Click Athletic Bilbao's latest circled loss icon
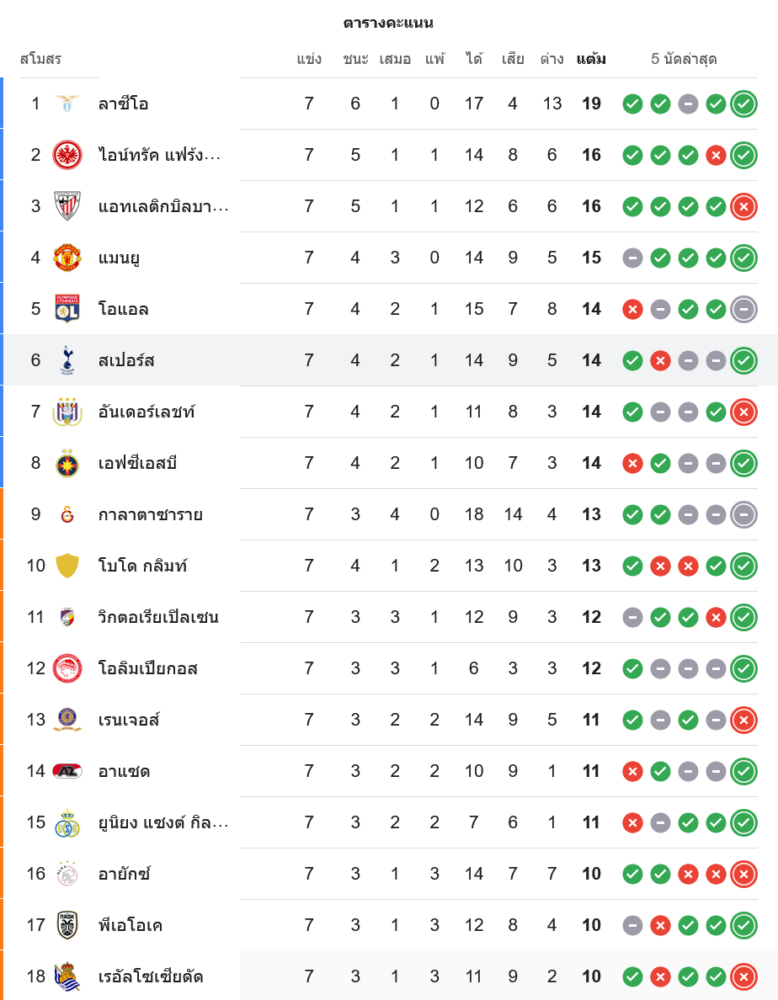The width and height of the screenshot is (778, 1000). point(743,206)
